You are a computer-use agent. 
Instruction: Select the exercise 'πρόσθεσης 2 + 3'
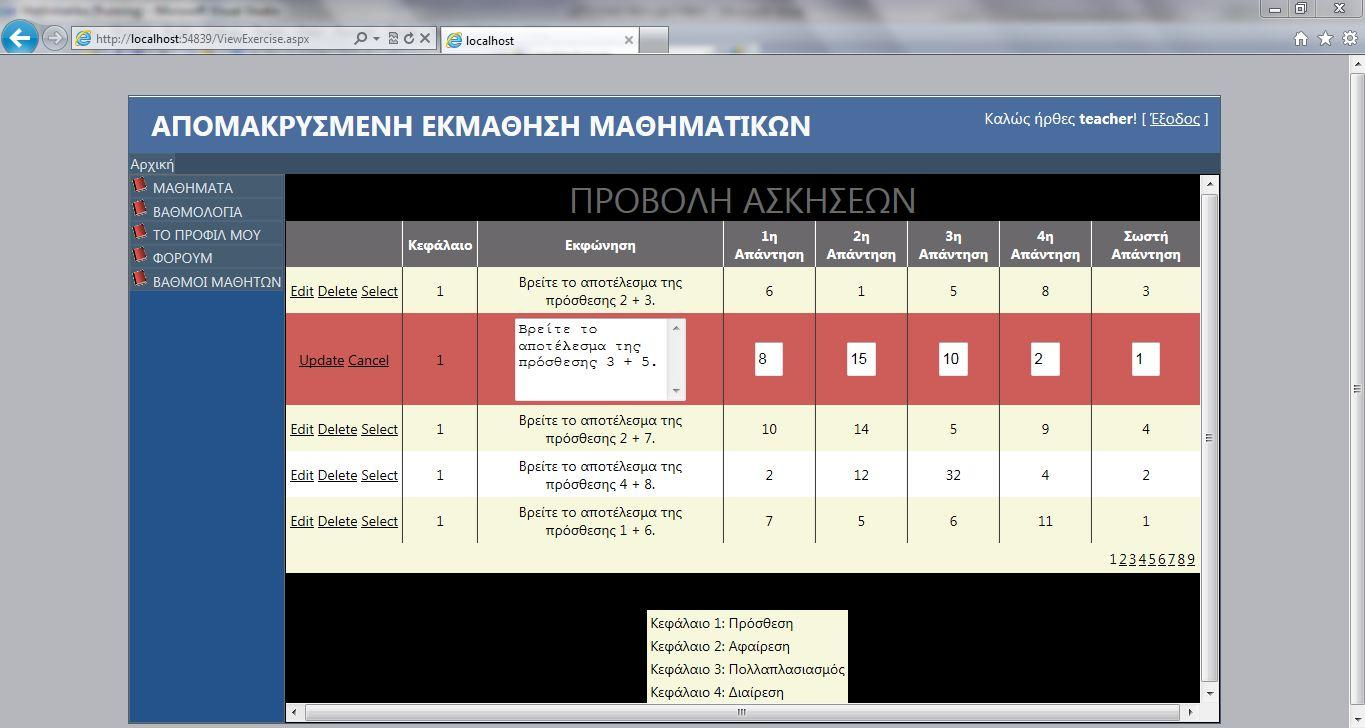379,291
